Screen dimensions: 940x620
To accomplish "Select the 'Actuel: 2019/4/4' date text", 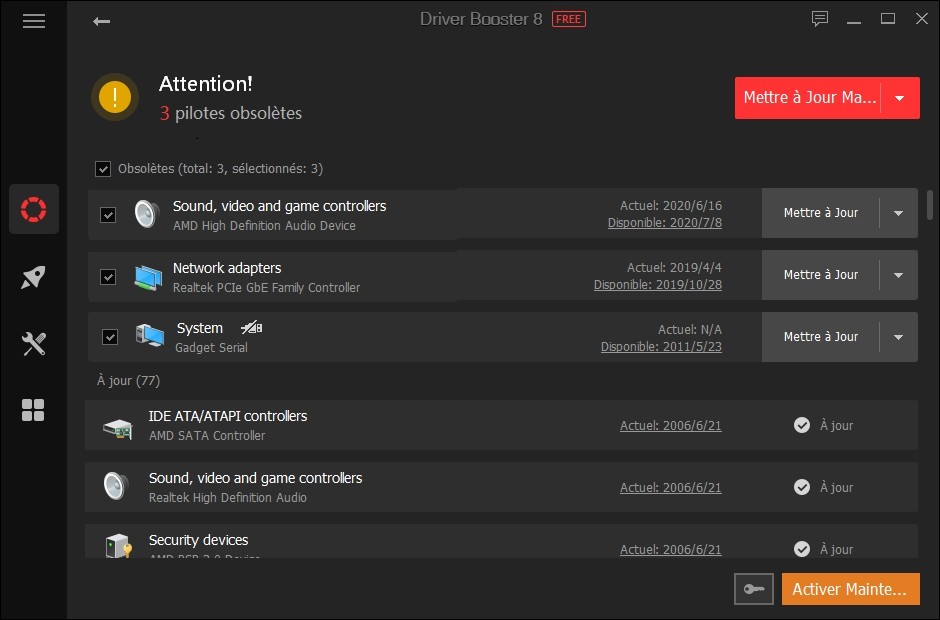I will (674, 267).
